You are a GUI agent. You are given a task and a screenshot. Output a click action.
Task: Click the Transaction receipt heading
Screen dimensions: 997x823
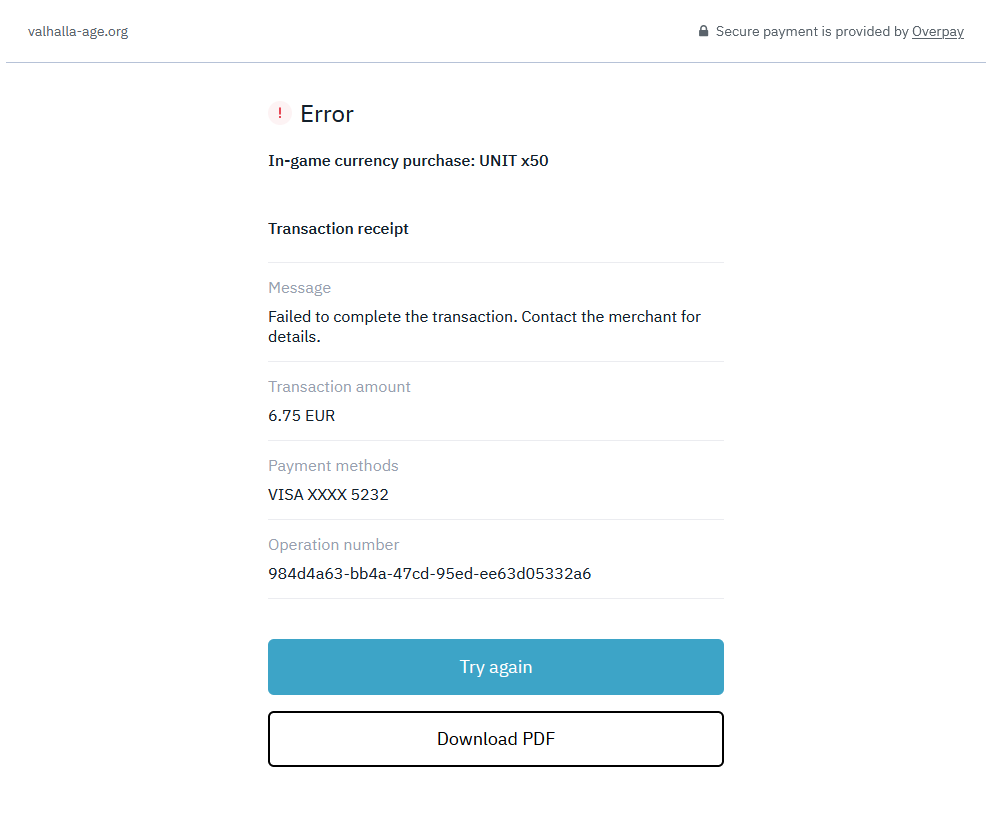[338, 228]
